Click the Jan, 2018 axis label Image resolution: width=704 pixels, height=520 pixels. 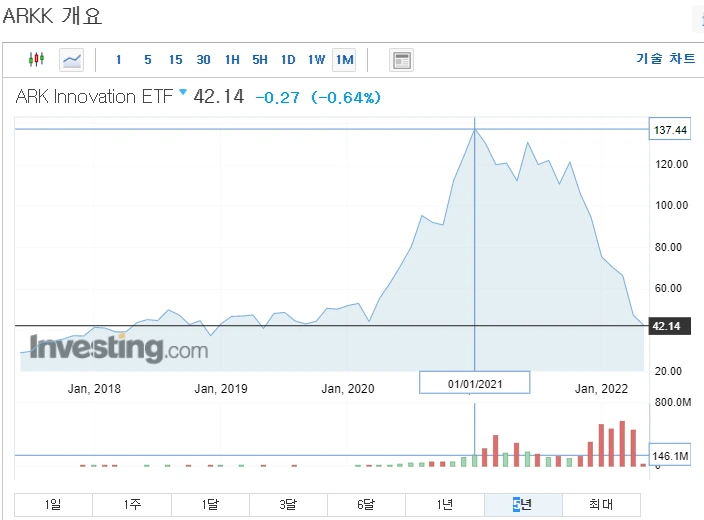coord(94,388)
